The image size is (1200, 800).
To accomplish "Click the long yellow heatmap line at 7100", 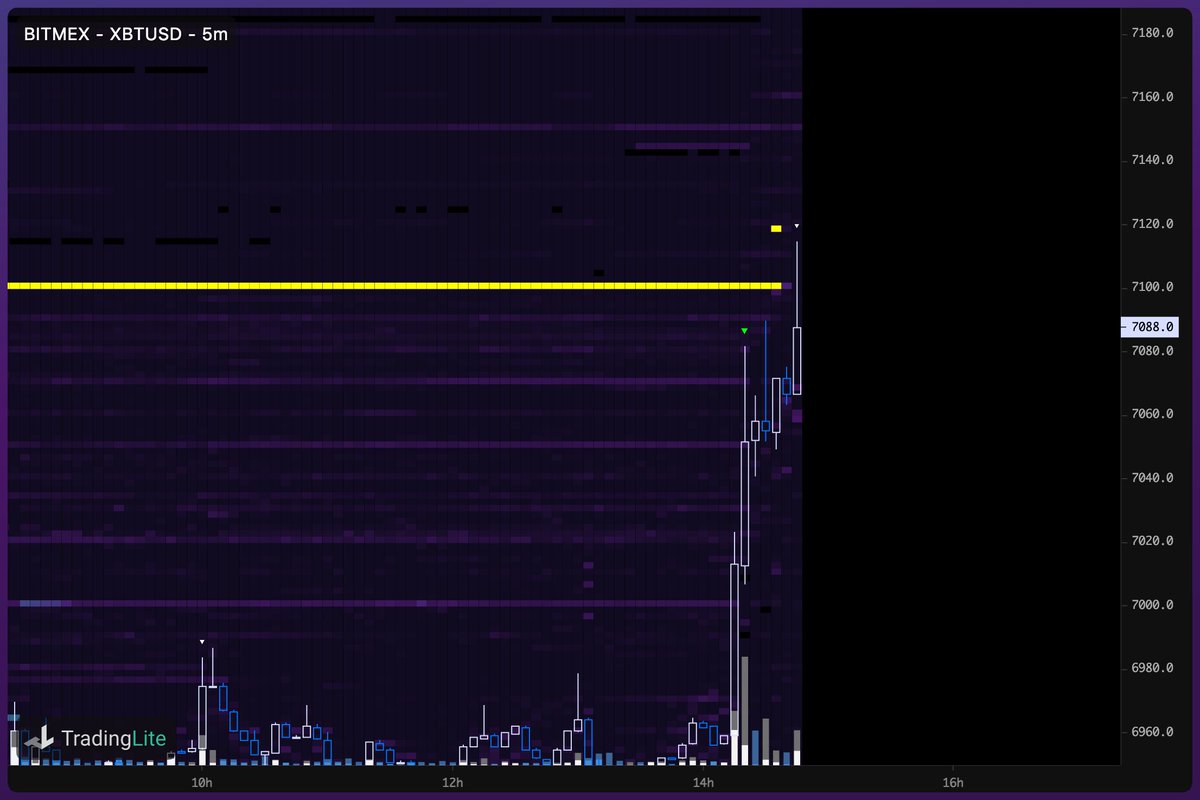I will tap(394, 286).
